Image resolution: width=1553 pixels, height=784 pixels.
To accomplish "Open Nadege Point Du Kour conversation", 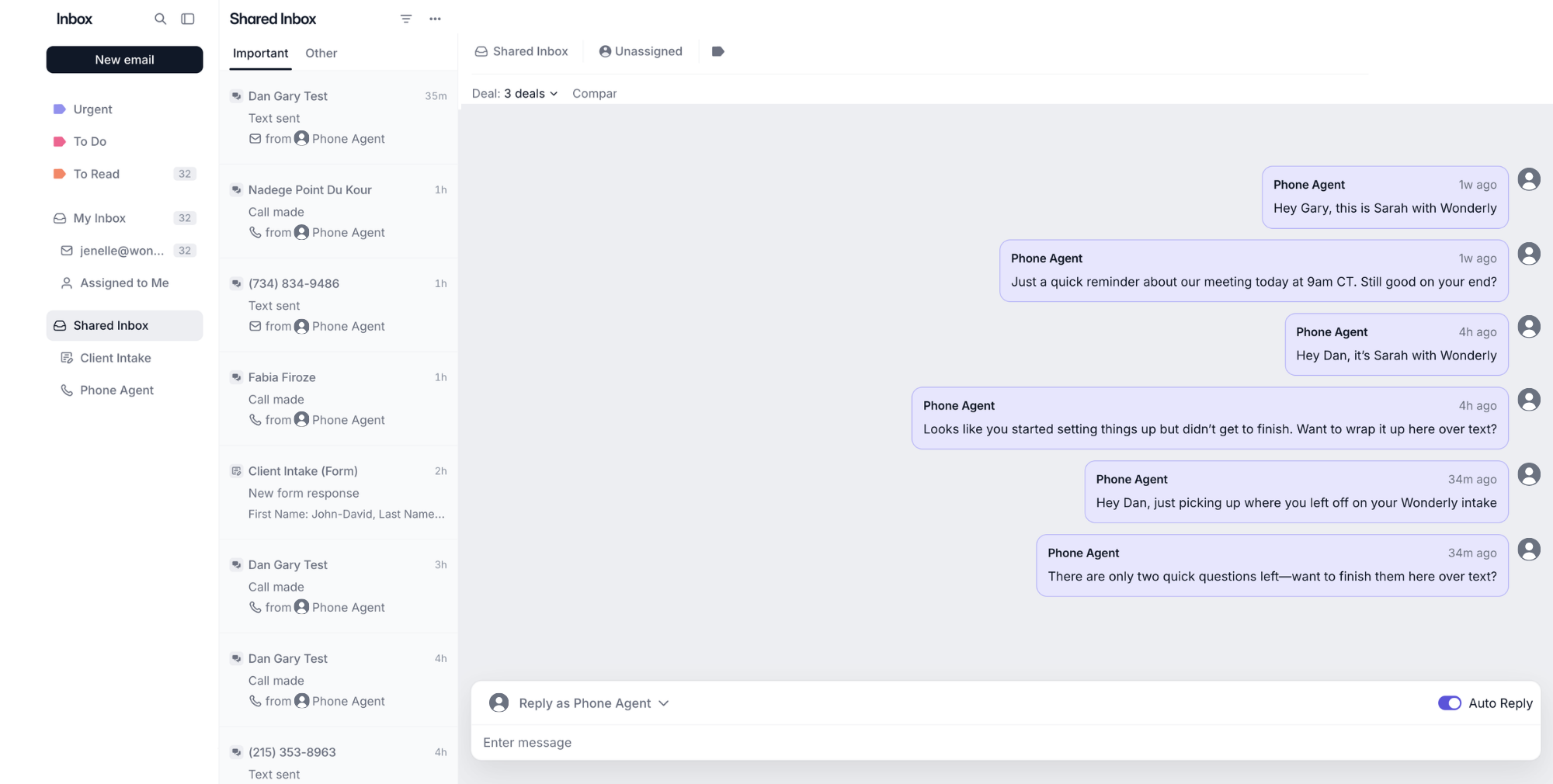I will tap(339, 211).
